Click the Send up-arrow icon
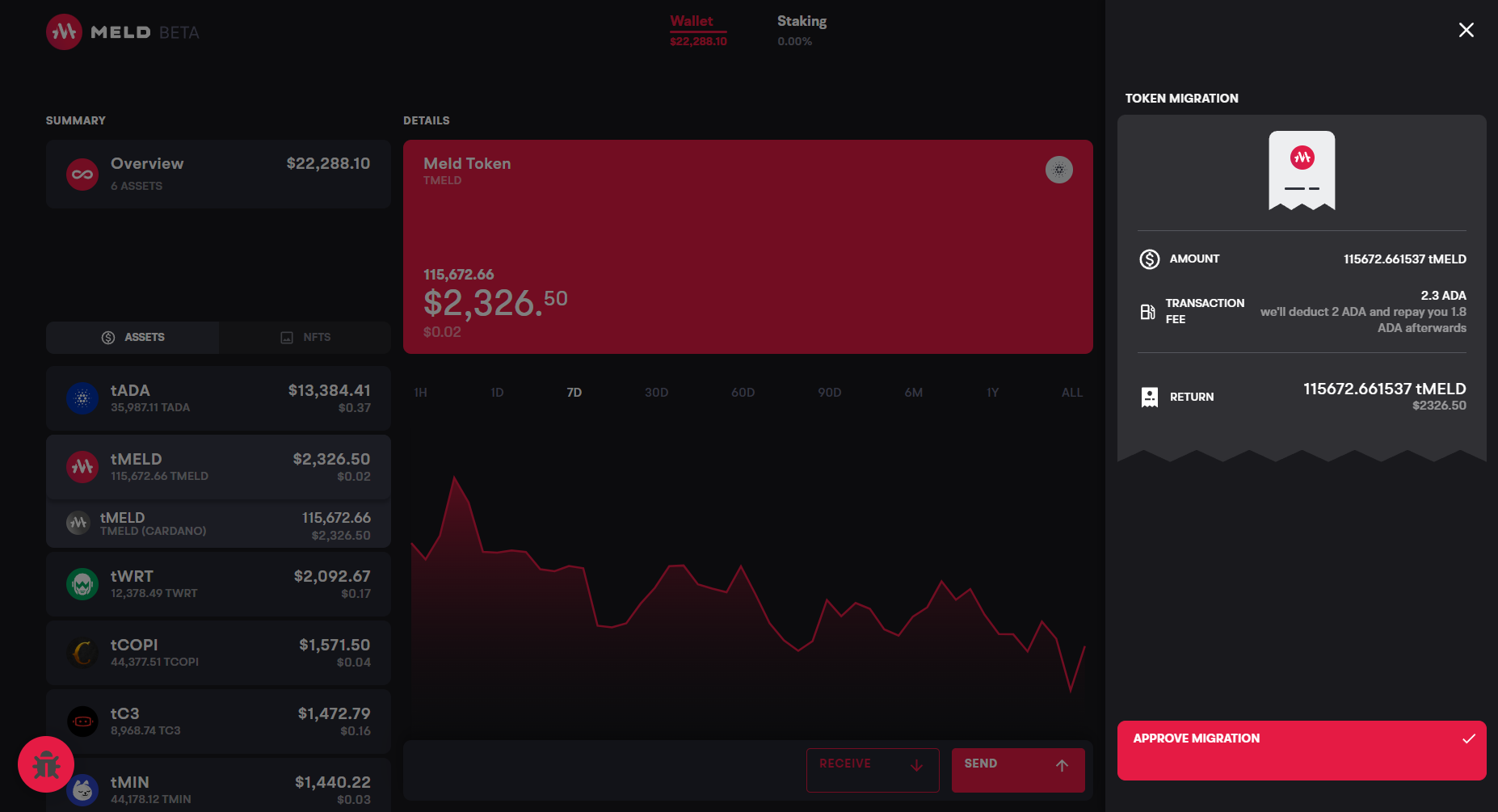This screenshot has height=812, width=1498. 1062,765
